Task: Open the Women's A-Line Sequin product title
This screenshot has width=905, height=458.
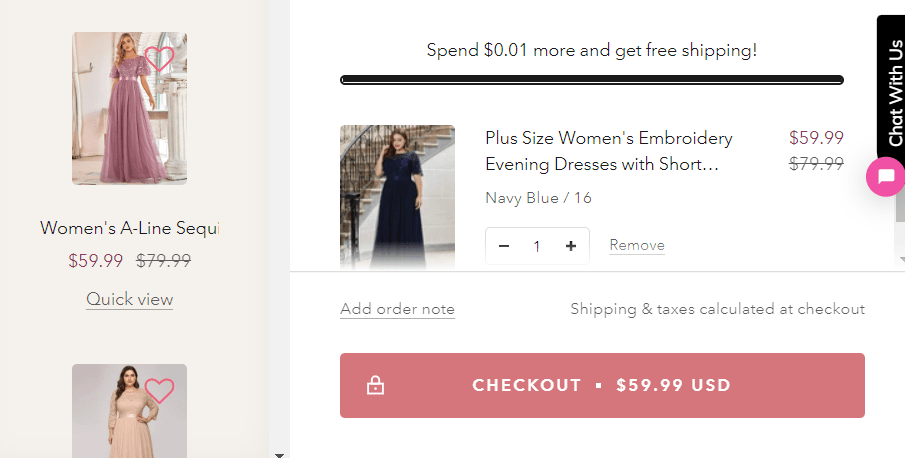Action: point(129,228)
